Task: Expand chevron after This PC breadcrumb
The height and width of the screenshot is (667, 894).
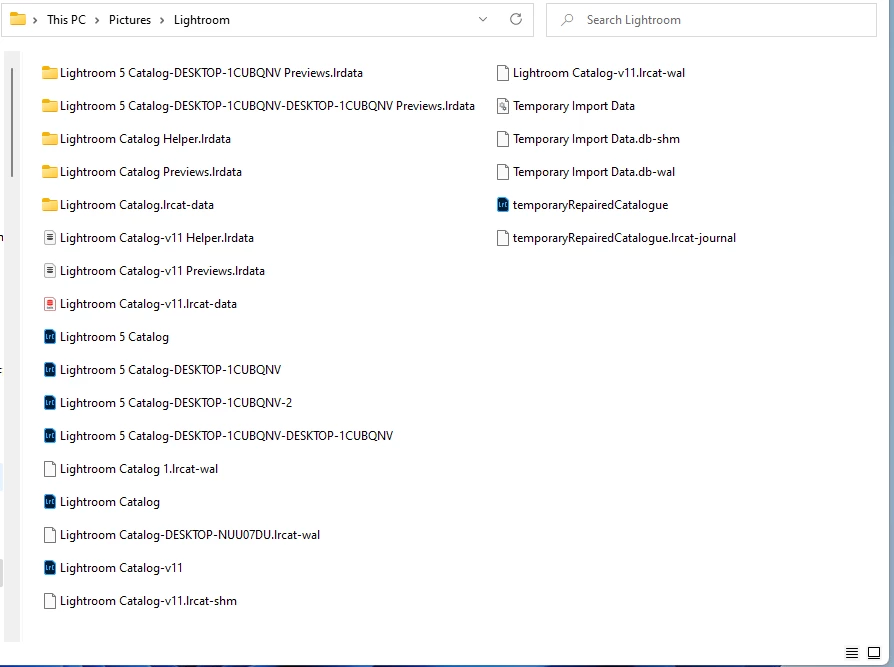Action: 97,21
